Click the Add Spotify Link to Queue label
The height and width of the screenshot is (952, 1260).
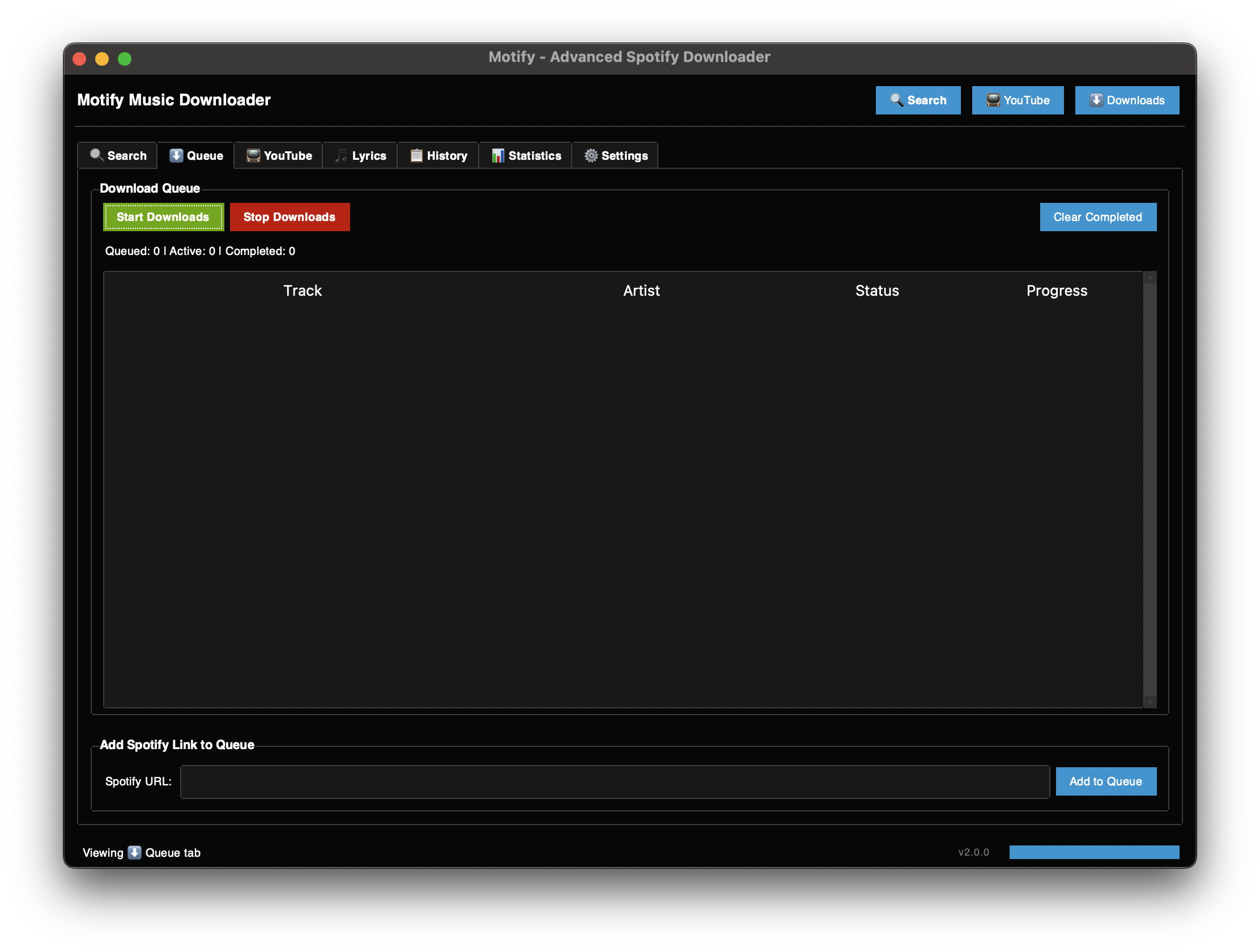[x=177, y=745]
